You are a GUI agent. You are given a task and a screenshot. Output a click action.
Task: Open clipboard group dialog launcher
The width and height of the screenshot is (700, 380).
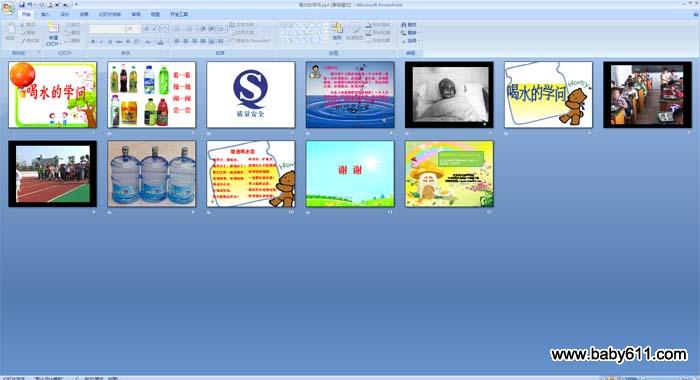point(38,52)
